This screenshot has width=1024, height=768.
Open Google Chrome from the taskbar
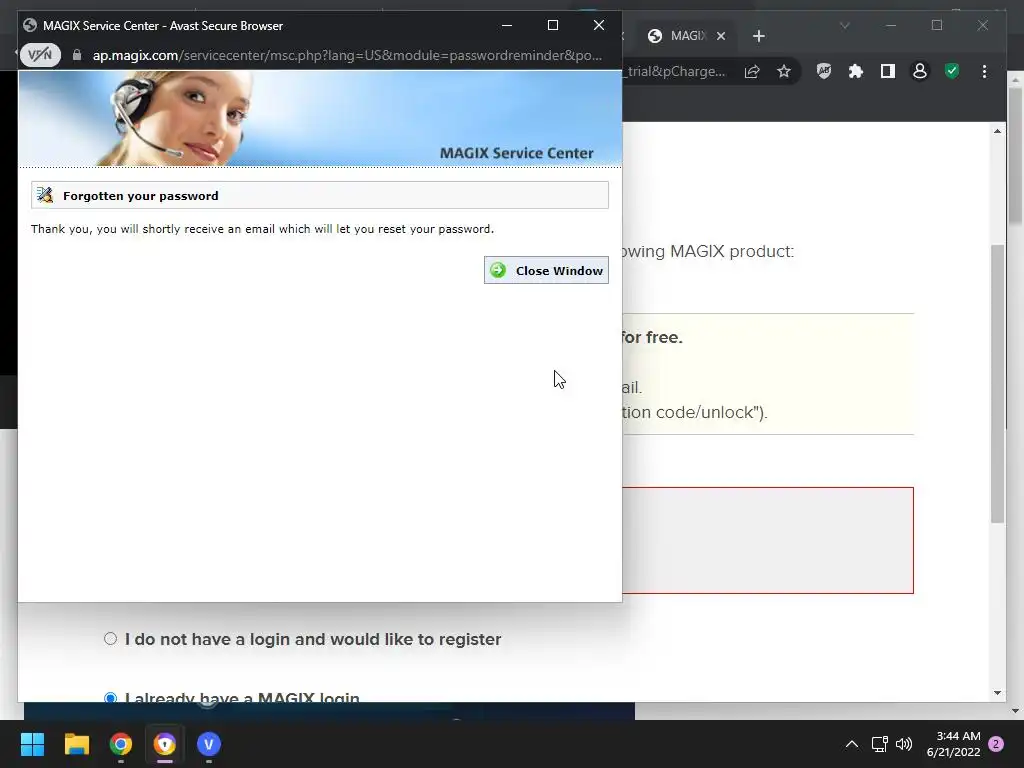pos(121,744)
